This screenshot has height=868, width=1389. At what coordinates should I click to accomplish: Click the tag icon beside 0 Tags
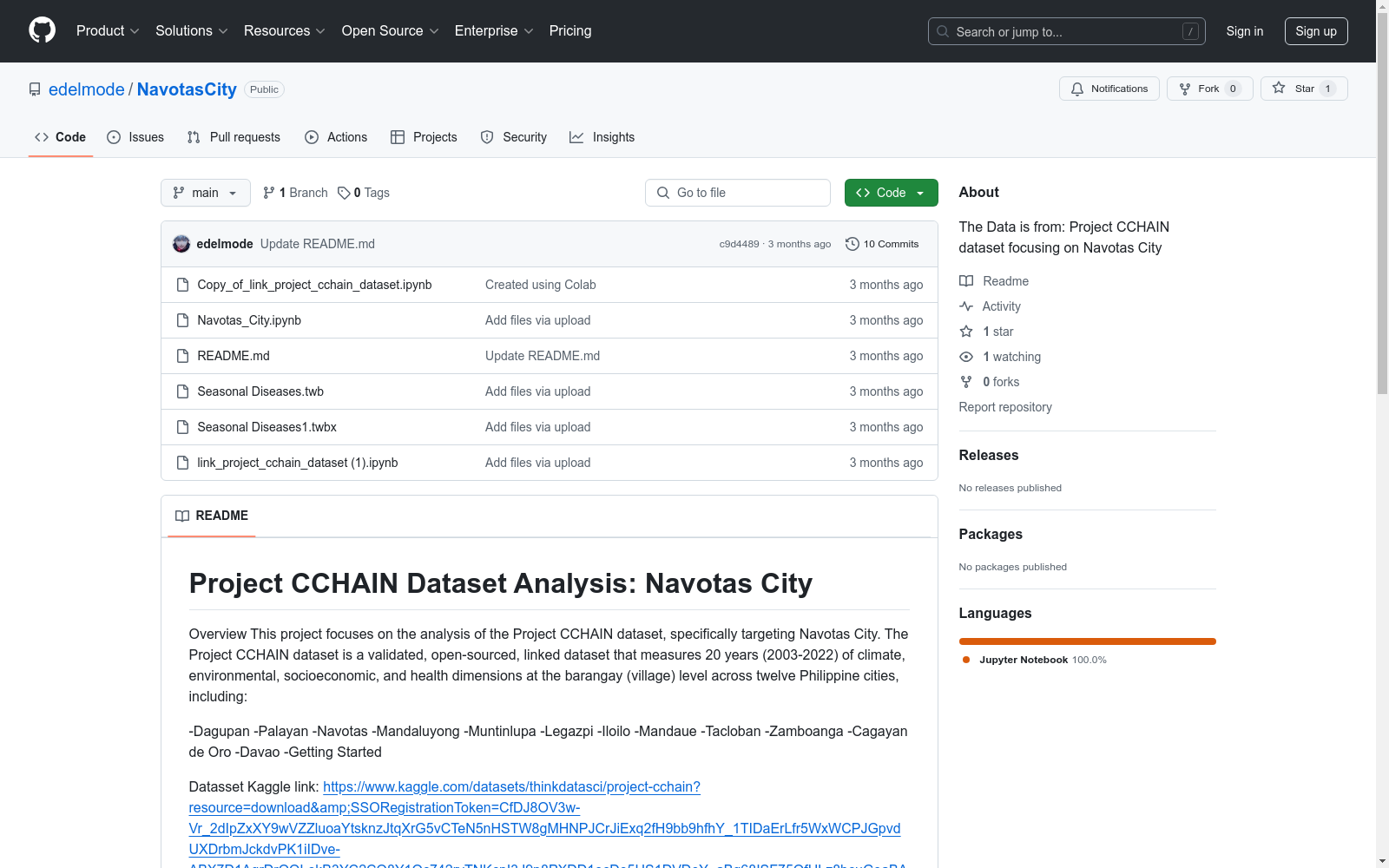pos(344,193)
